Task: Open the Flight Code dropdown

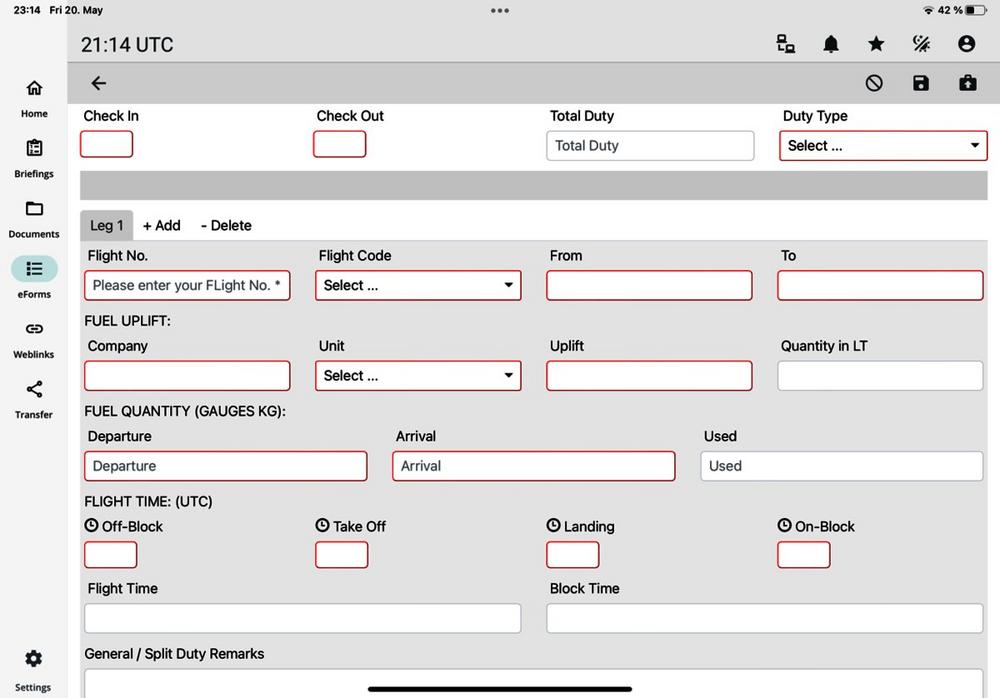Action: click(419, 286)
